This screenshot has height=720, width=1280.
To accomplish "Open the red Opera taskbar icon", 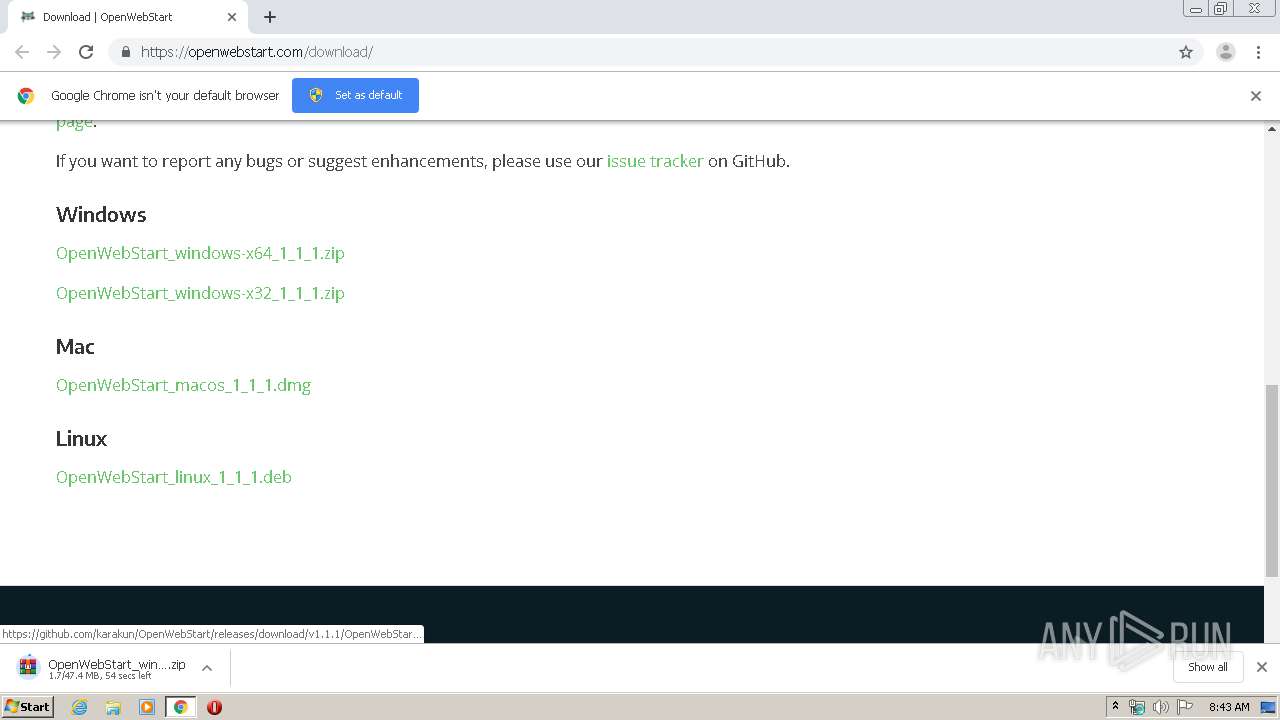I will point(214,707).
